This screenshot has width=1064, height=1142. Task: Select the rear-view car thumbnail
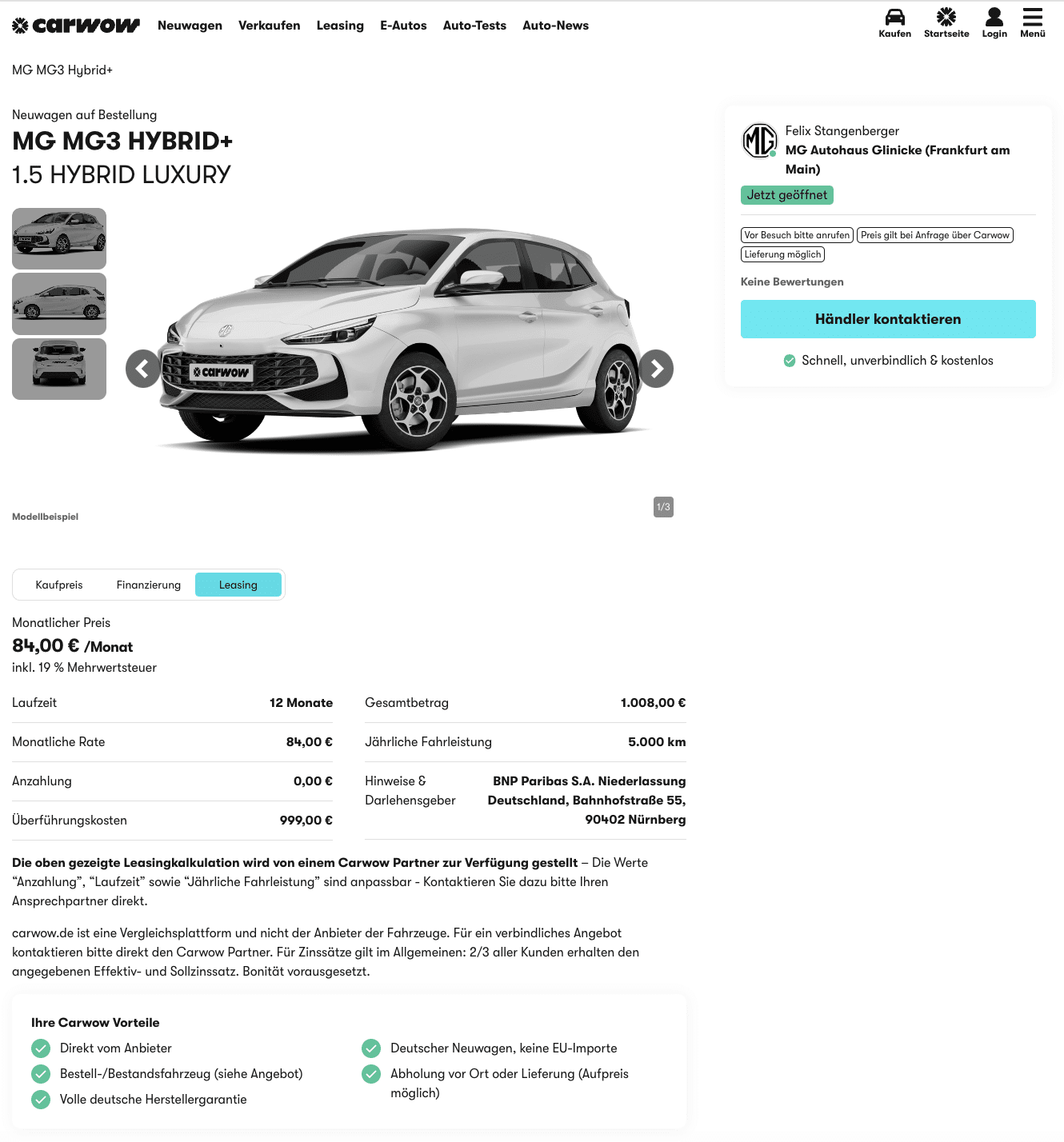[x=59, y=369]
